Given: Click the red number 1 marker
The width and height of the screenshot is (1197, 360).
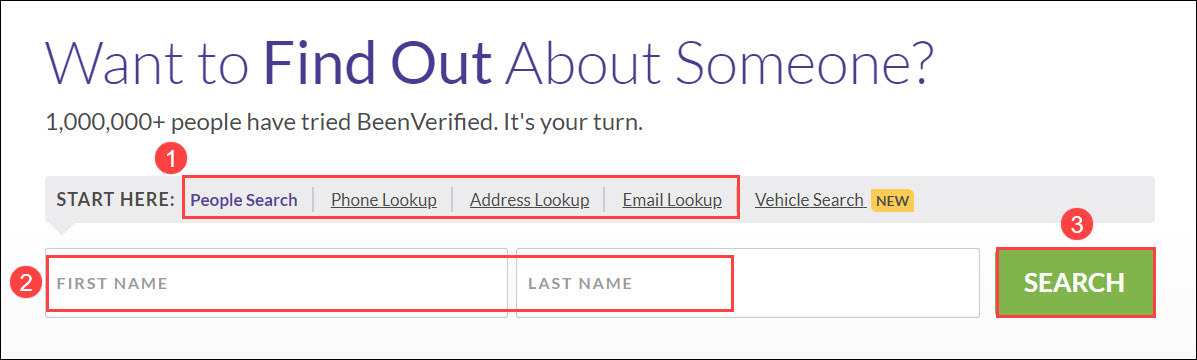Looking at the screenshot, I should click(x=171, y=160).
